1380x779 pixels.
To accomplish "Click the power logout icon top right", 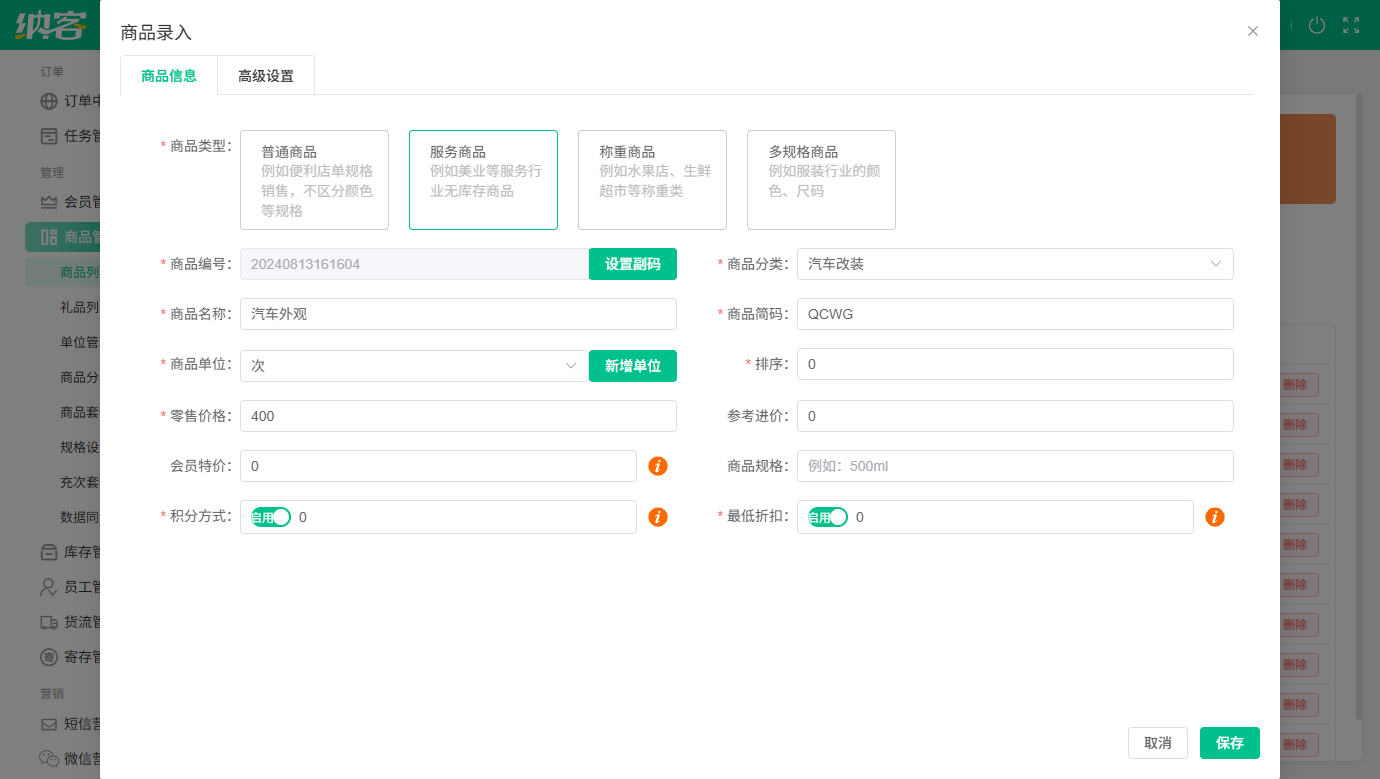I will (x=1316, y=27).
